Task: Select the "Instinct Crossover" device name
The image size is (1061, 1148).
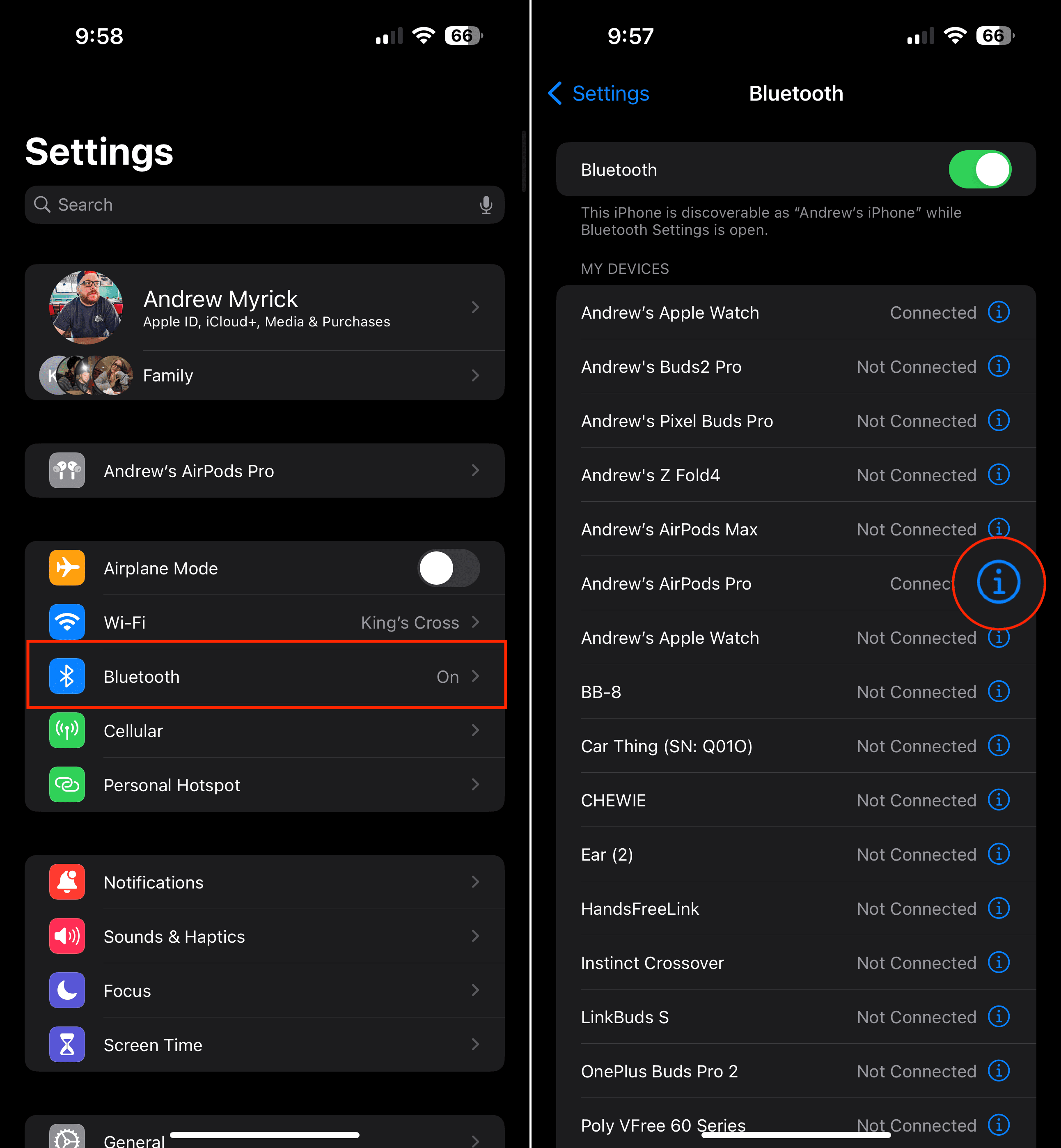Action: coord(652,962)
